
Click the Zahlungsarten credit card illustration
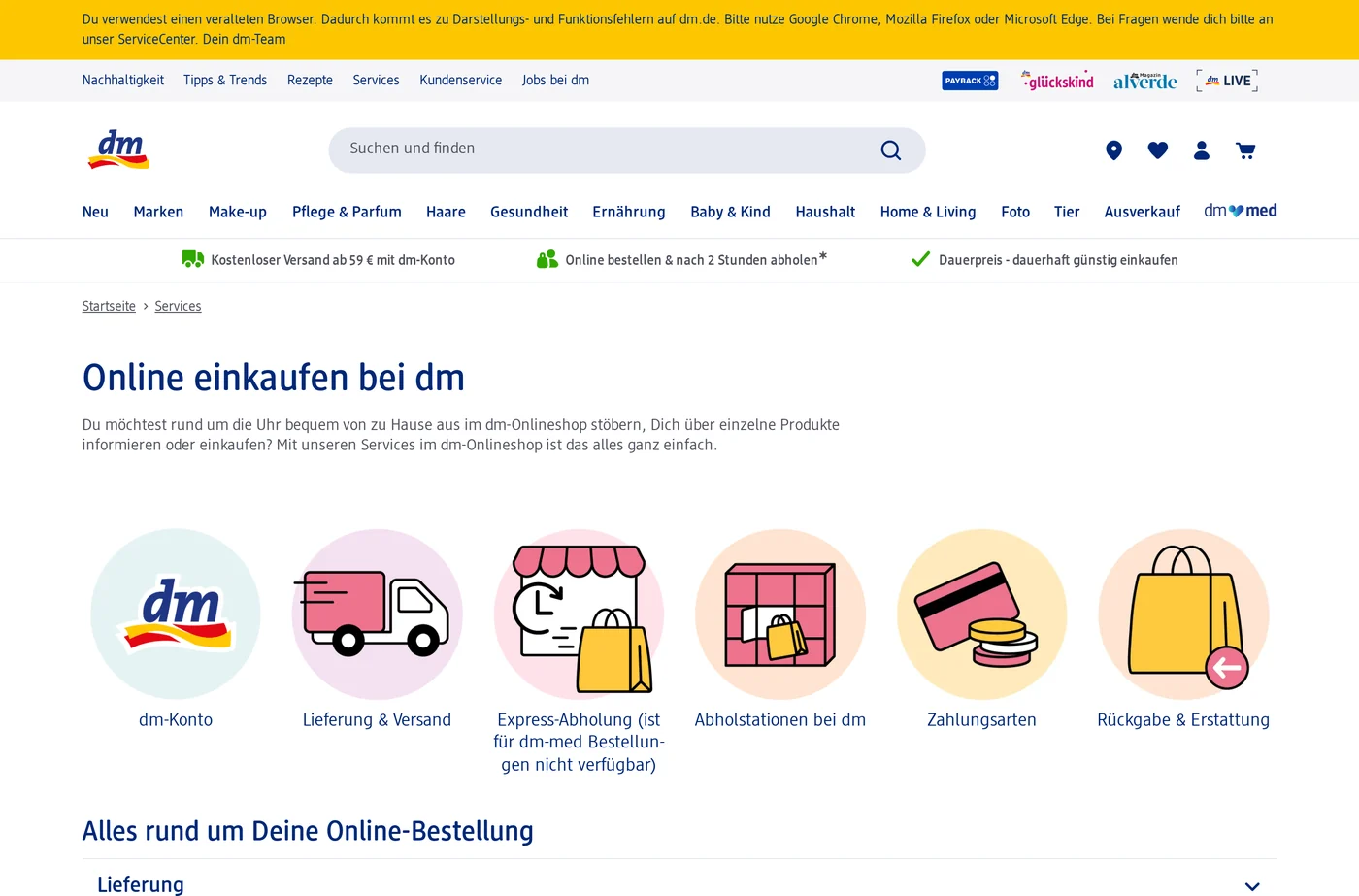click(x=981, y=614)
